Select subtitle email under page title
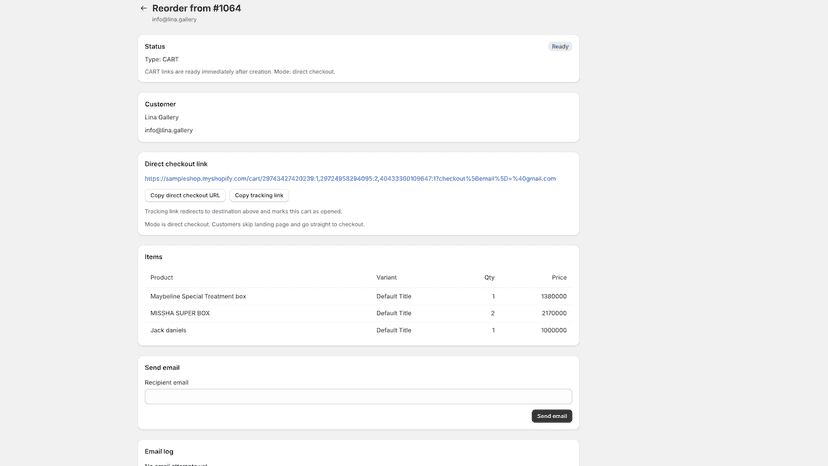 pyautogui.click(x=174, y=20)
